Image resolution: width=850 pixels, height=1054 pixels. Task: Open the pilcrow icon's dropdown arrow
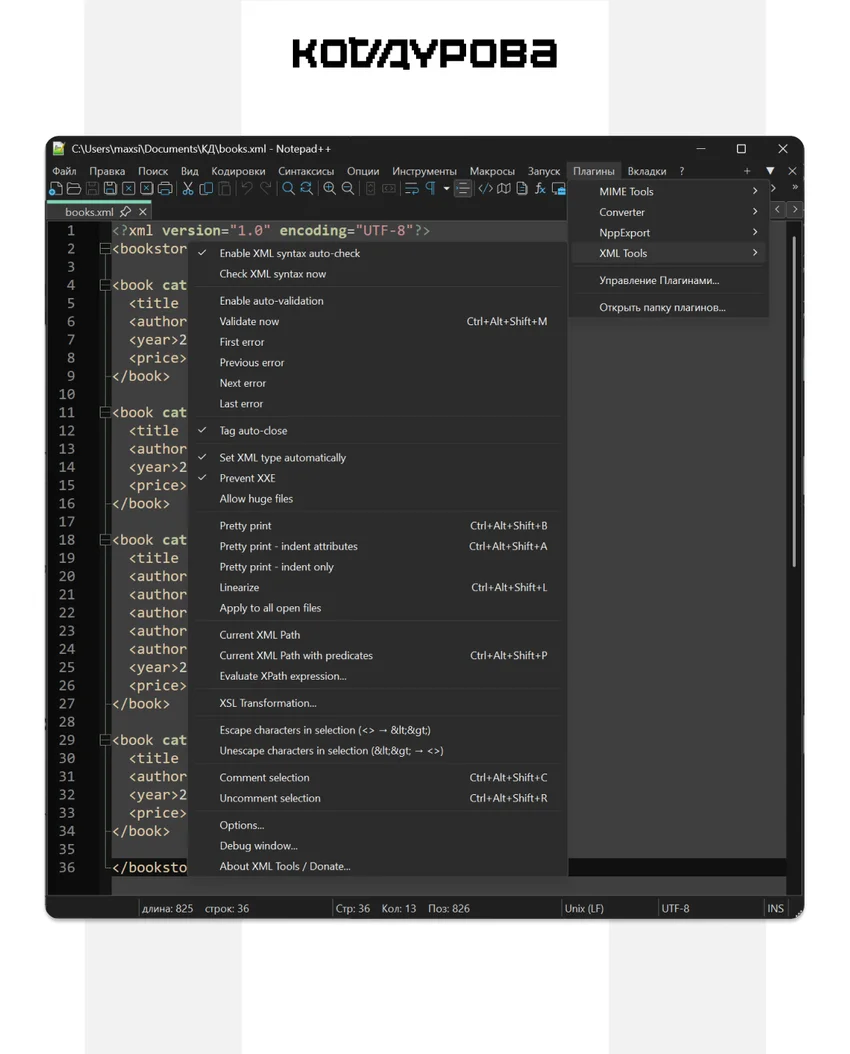click(x=446, y=189)
